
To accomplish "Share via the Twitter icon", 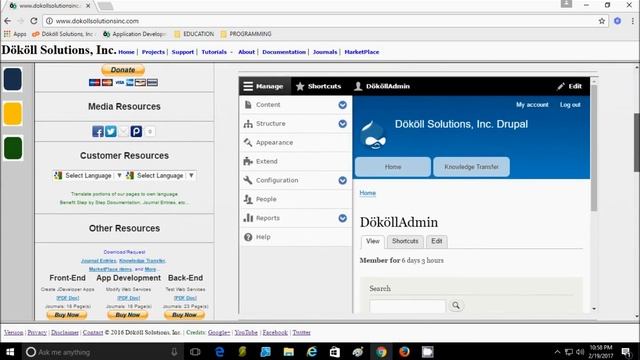I will [x=111, y=131].
